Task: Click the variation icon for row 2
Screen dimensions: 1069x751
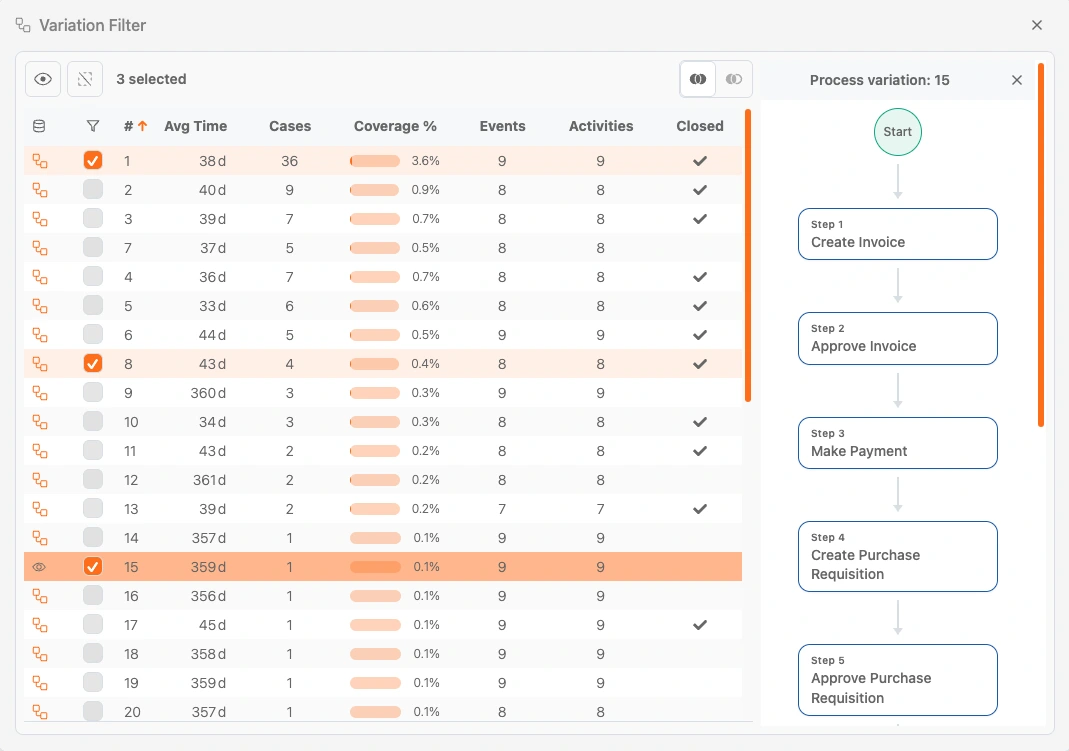Action: [x=40, y=190]
